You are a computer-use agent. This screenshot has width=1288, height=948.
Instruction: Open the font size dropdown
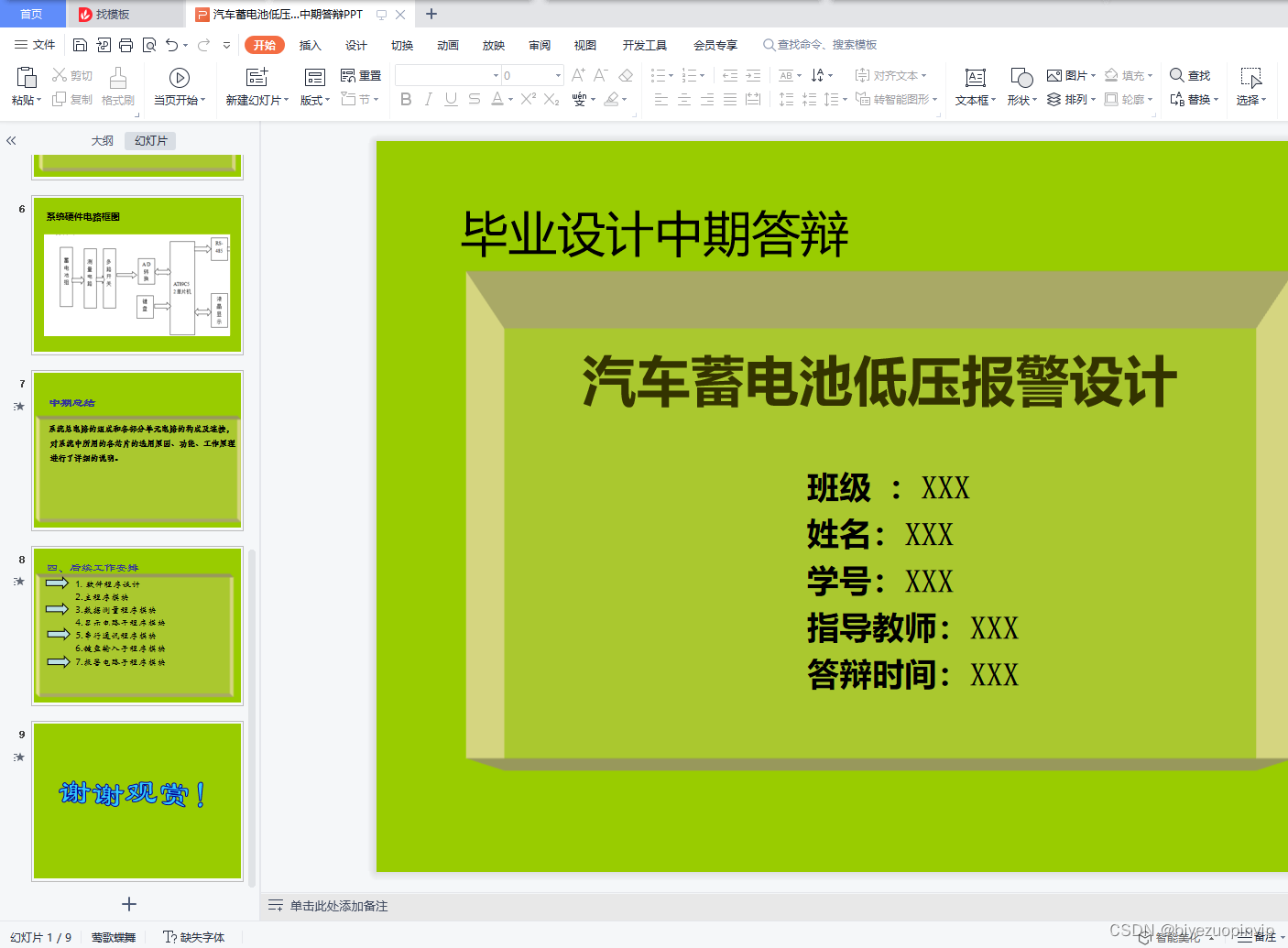click(558, 76)
